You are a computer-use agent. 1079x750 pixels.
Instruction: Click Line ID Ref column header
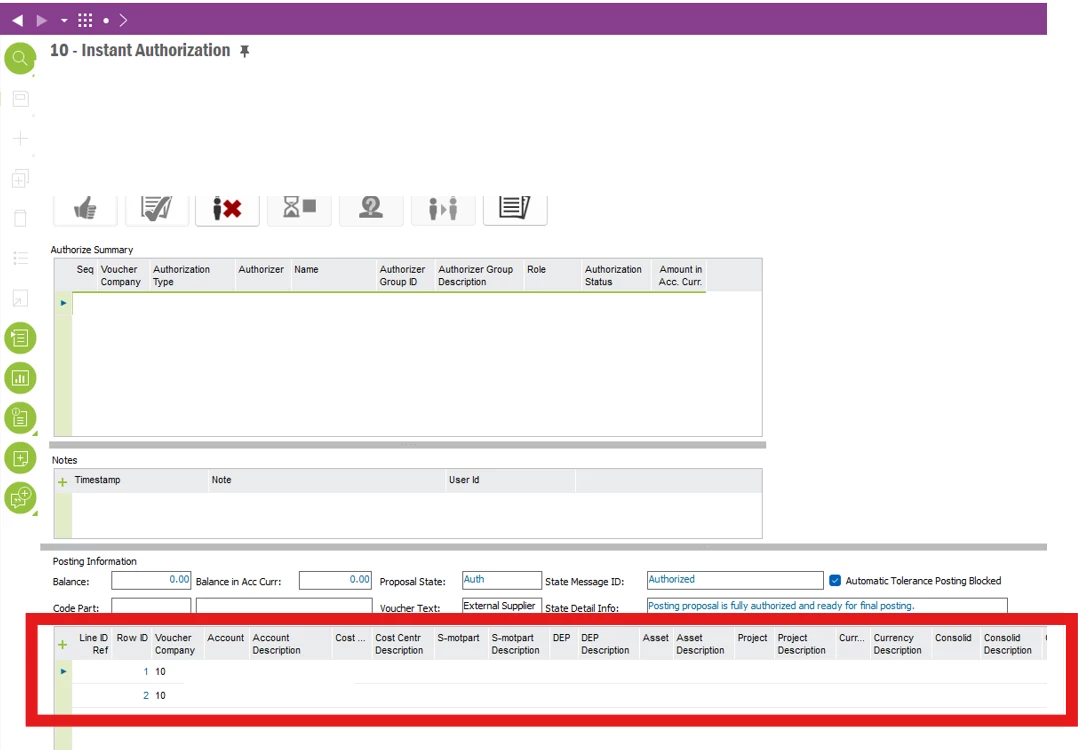point(93,644)
